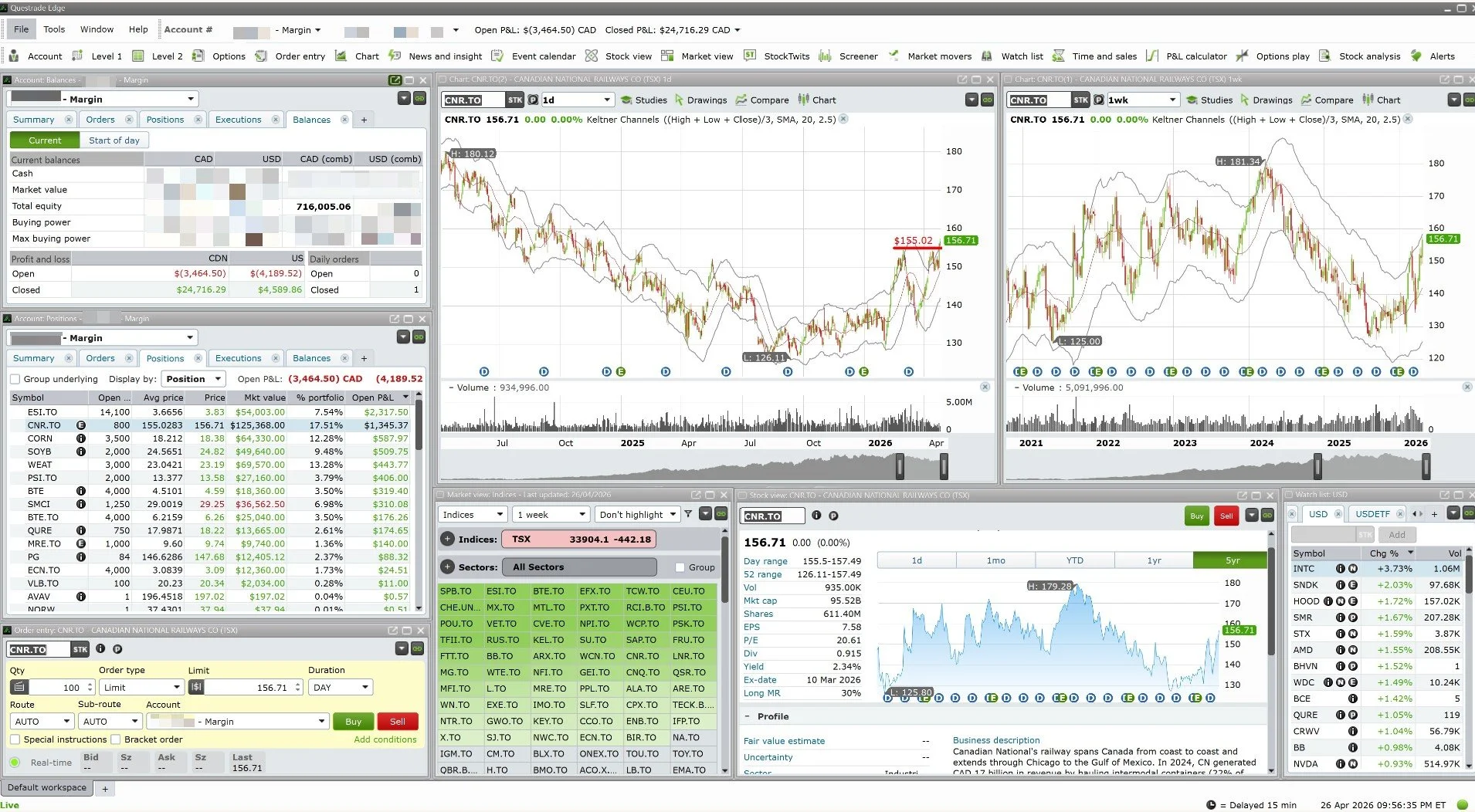Launch Stock view from the toolbar
The width and height of the screenshot is (1475, 812).
619,56
